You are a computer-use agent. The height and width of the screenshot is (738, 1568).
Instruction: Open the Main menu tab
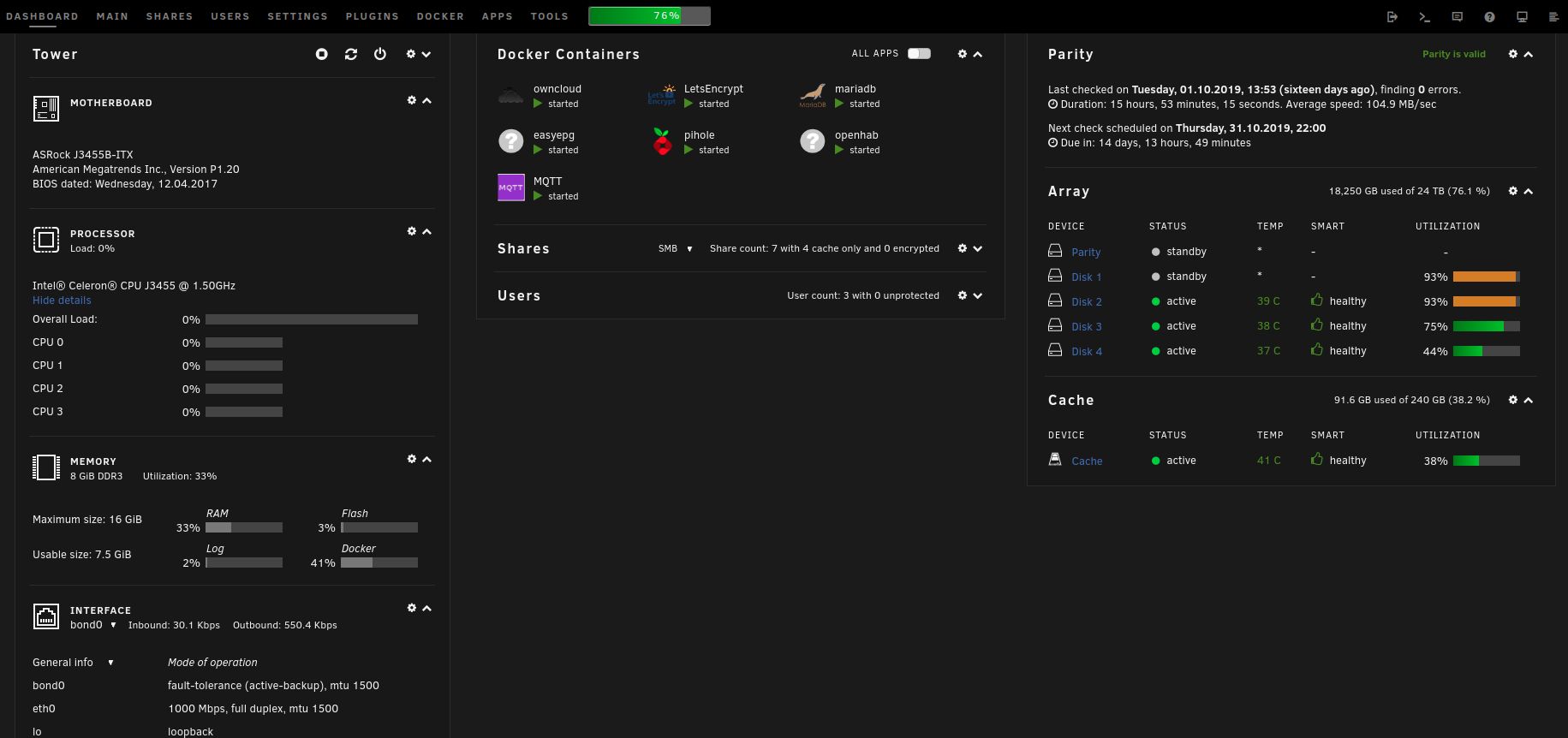(112, 16)
